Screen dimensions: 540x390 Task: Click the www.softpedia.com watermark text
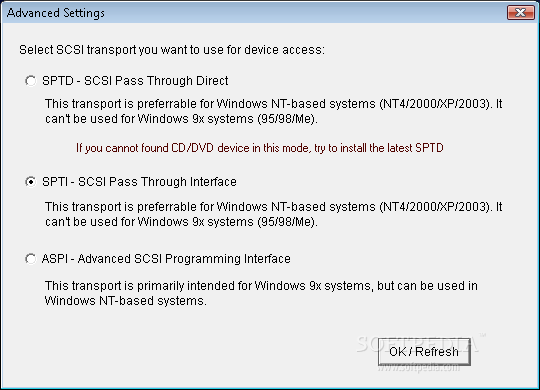[x=418, y=368]
